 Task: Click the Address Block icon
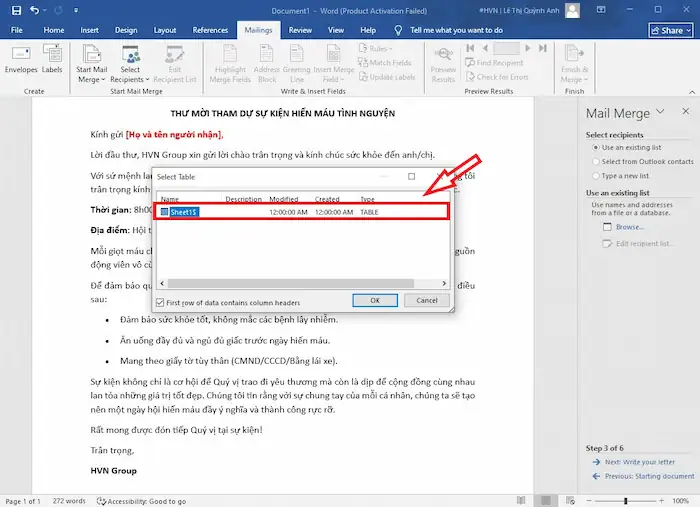click(269, 59)
